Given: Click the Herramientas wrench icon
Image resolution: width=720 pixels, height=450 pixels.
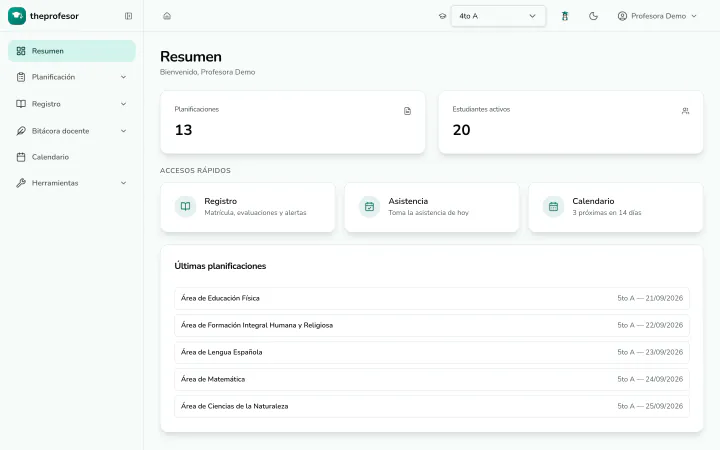Looking at the screenshot, I should coord(21,183).
